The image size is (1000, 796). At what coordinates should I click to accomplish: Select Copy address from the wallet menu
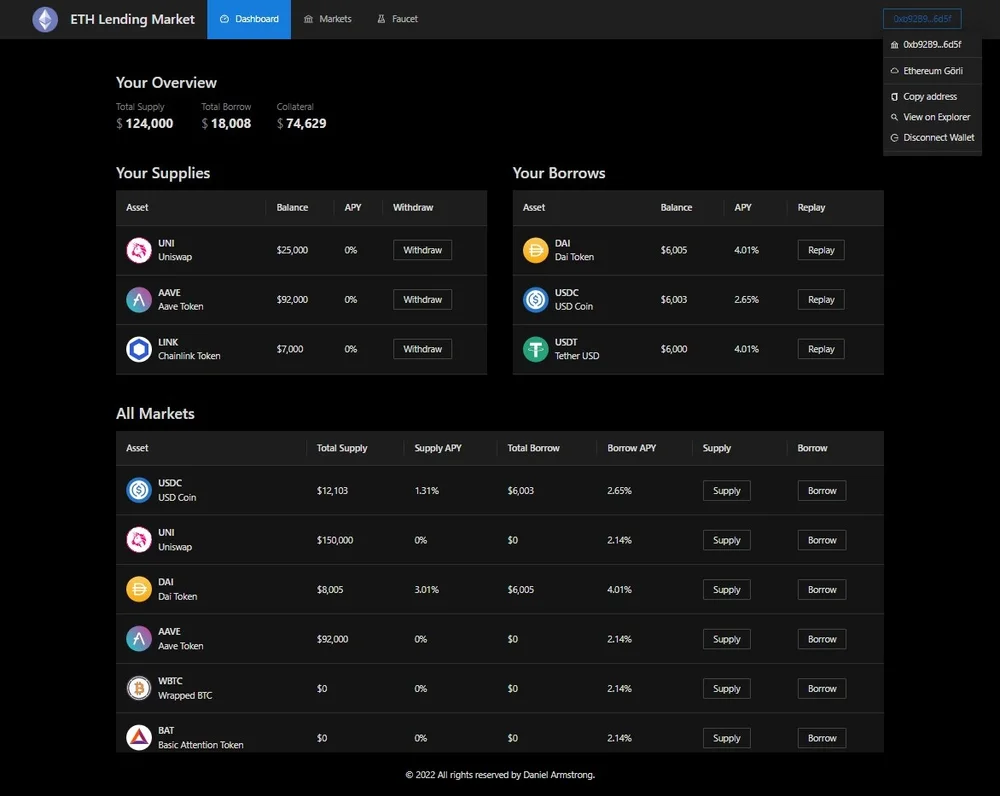(x=929, y=97)
